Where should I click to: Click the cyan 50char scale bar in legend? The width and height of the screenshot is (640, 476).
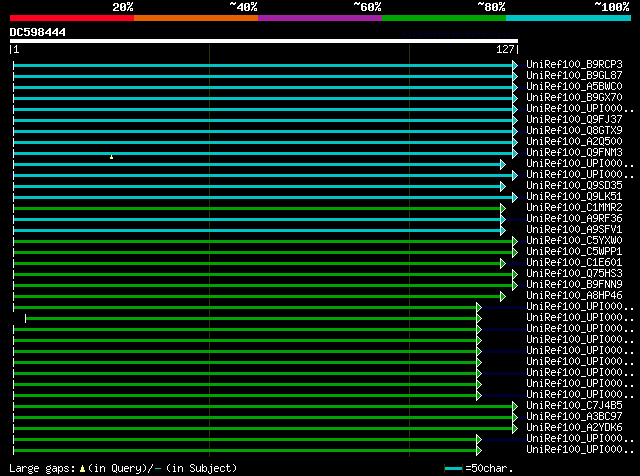tap(453, 468)
